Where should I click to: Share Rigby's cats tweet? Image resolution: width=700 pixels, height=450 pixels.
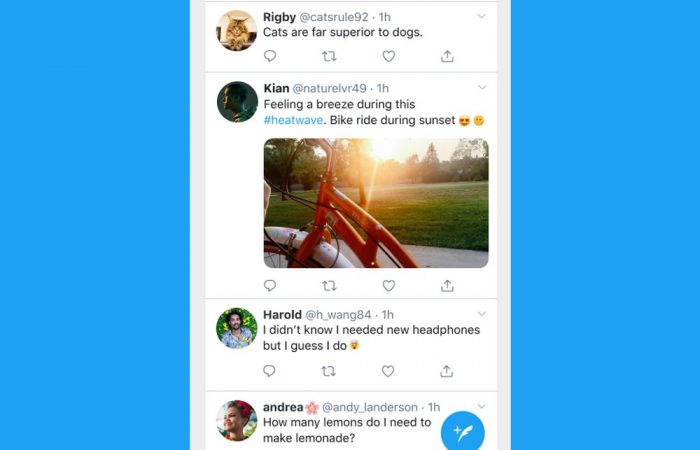447,57
